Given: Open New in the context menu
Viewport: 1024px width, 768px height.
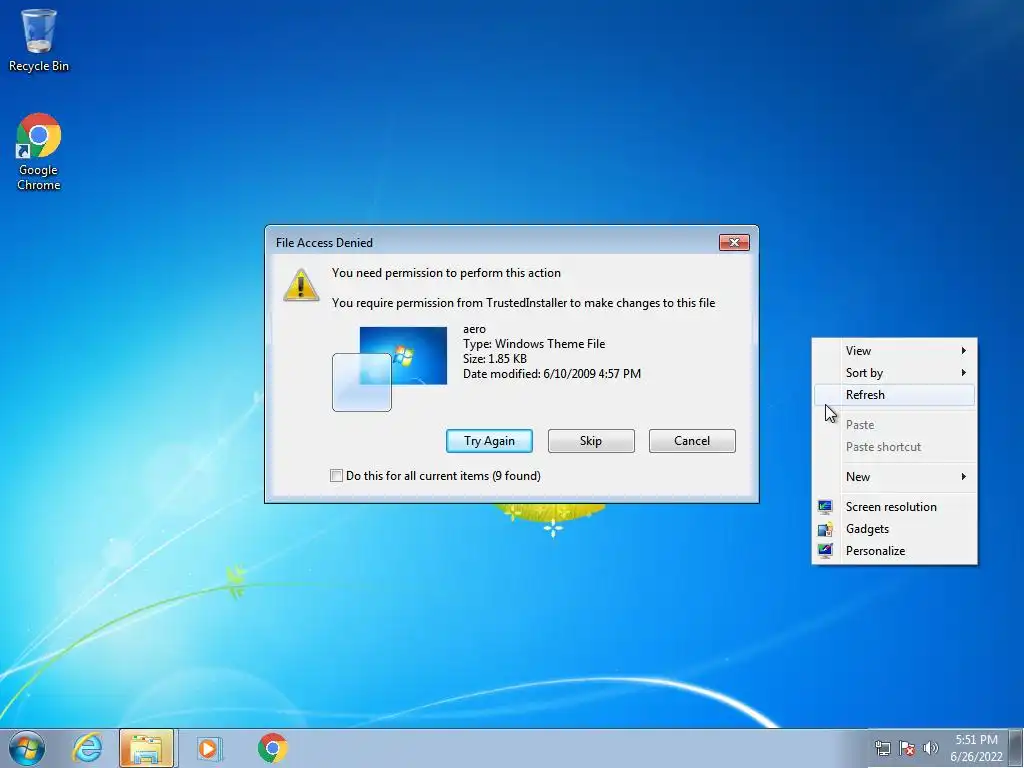Looking at the screenshot, I should 894,477.
